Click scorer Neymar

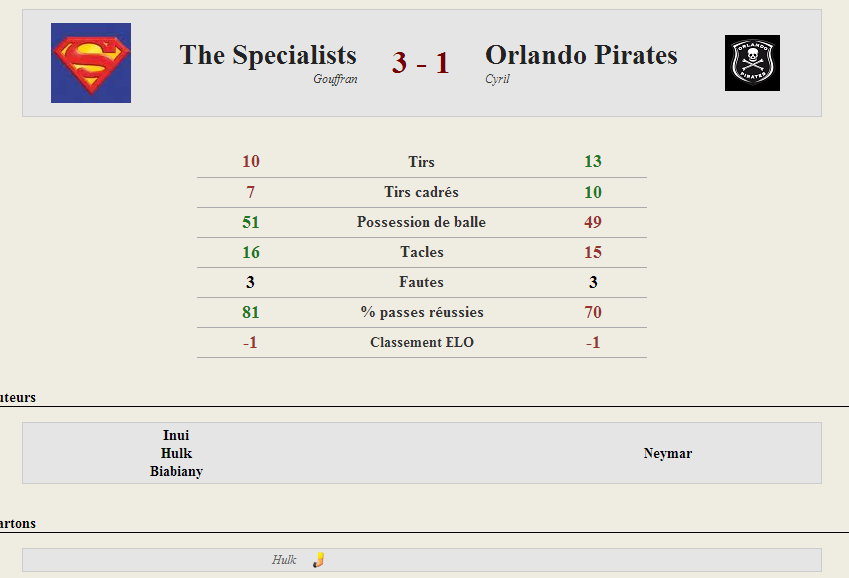[668, 453]
